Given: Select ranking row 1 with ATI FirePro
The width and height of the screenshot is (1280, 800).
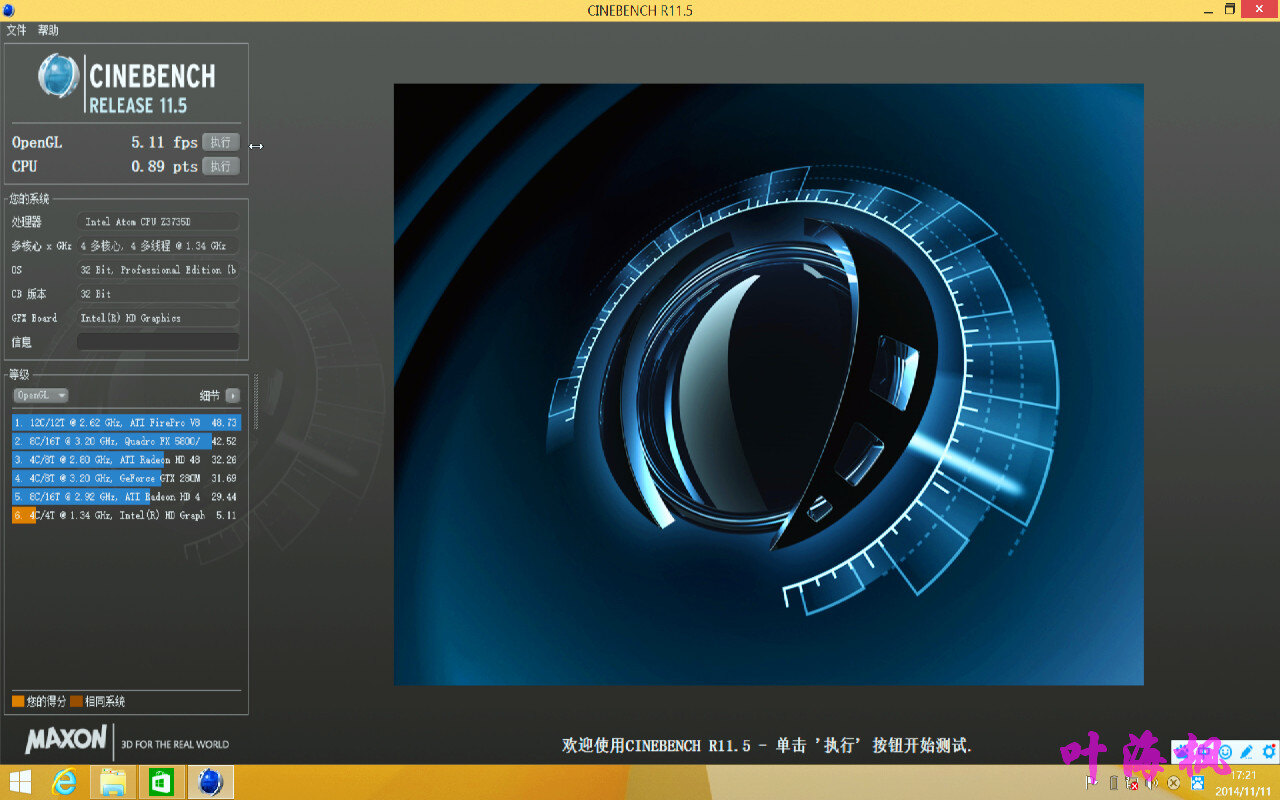Looking at the screenshot, I should (x=126, y=423).
